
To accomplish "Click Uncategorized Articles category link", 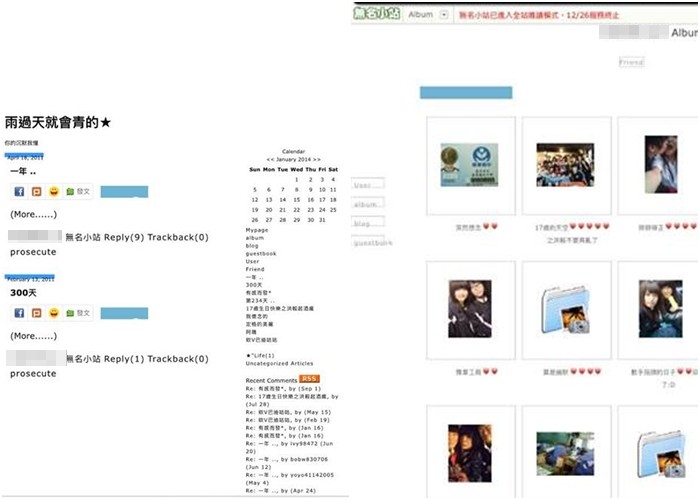I will (279, 363).
